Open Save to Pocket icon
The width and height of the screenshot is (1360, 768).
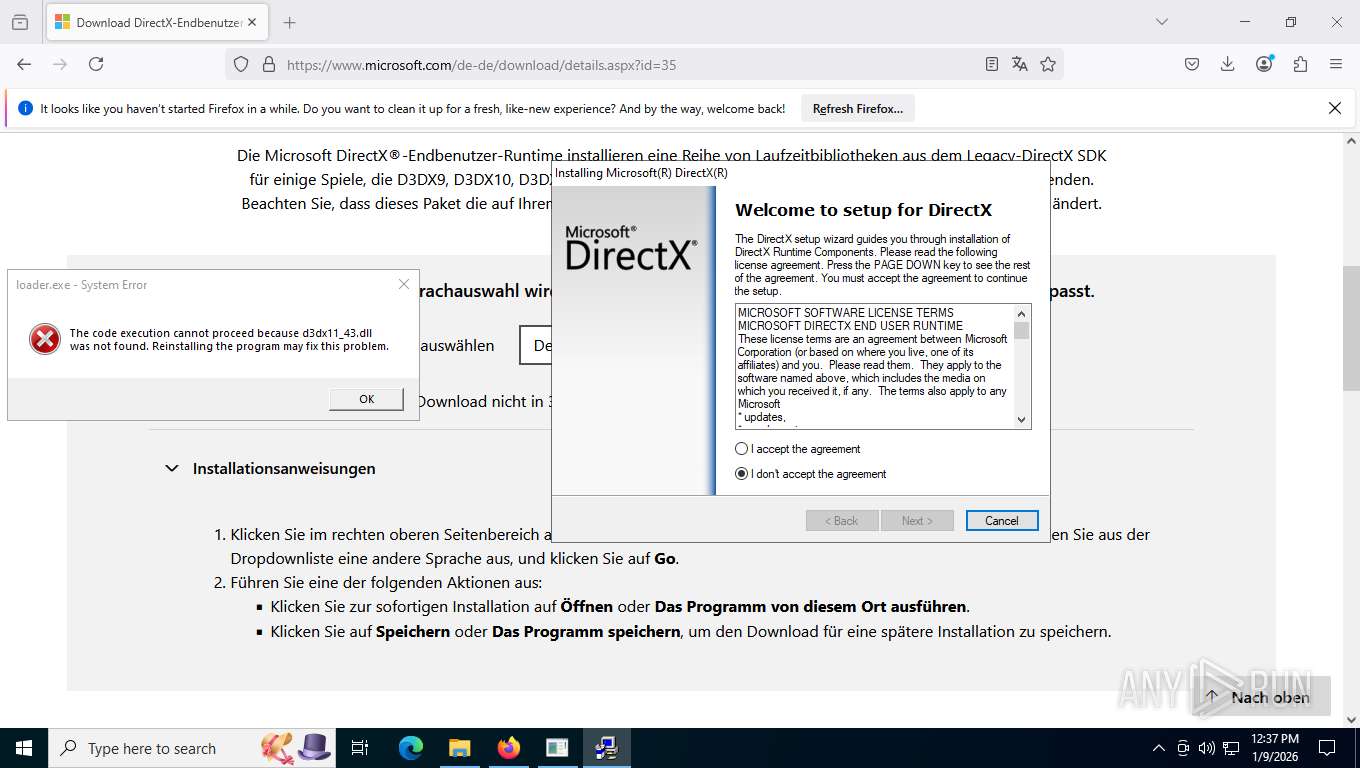(x=1192, y=64)
